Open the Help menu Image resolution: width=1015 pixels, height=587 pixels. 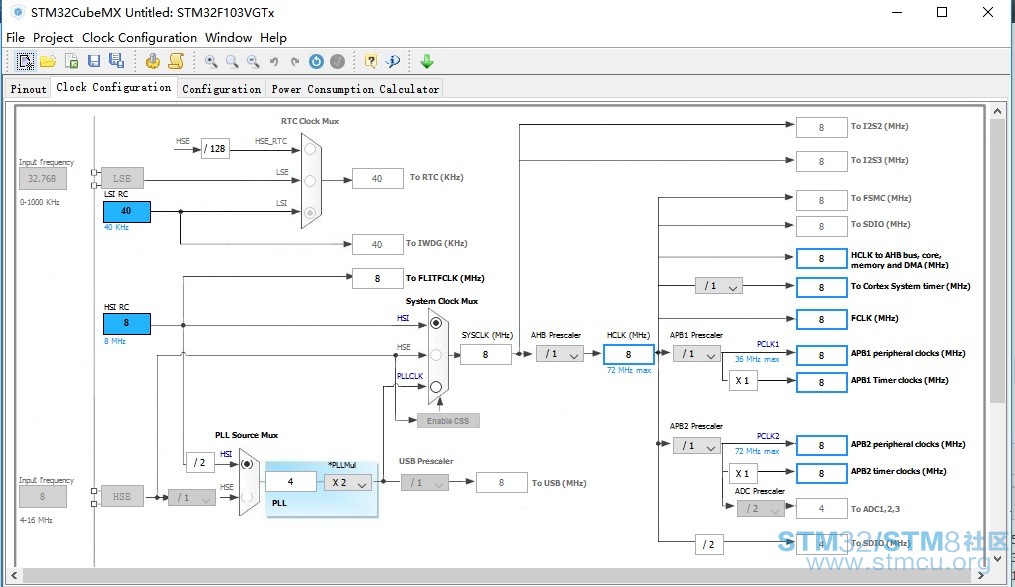click(x=273, y=38)
